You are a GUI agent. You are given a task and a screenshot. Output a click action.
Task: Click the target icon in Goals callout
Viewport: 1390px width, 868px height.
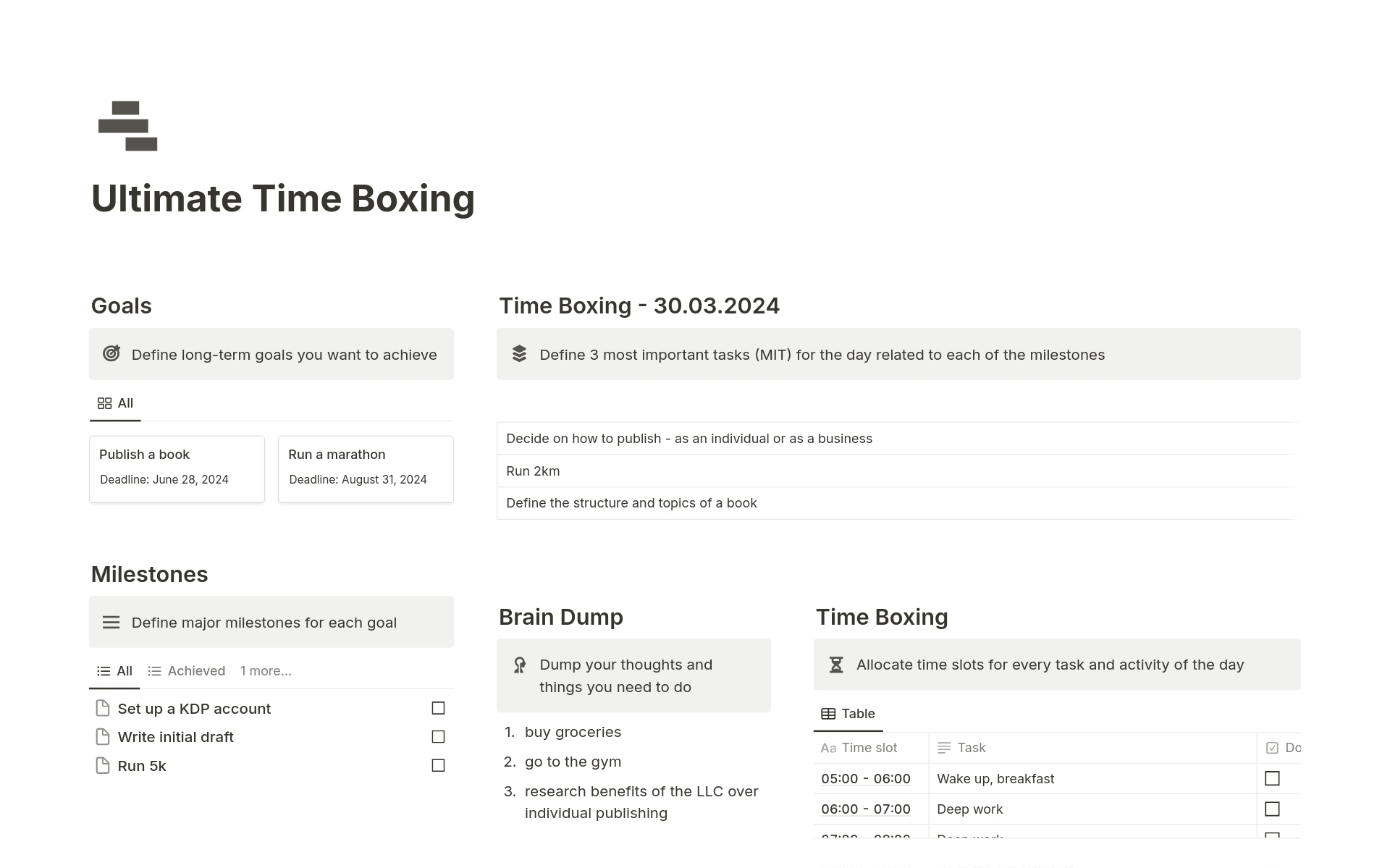tap(111, 353)
